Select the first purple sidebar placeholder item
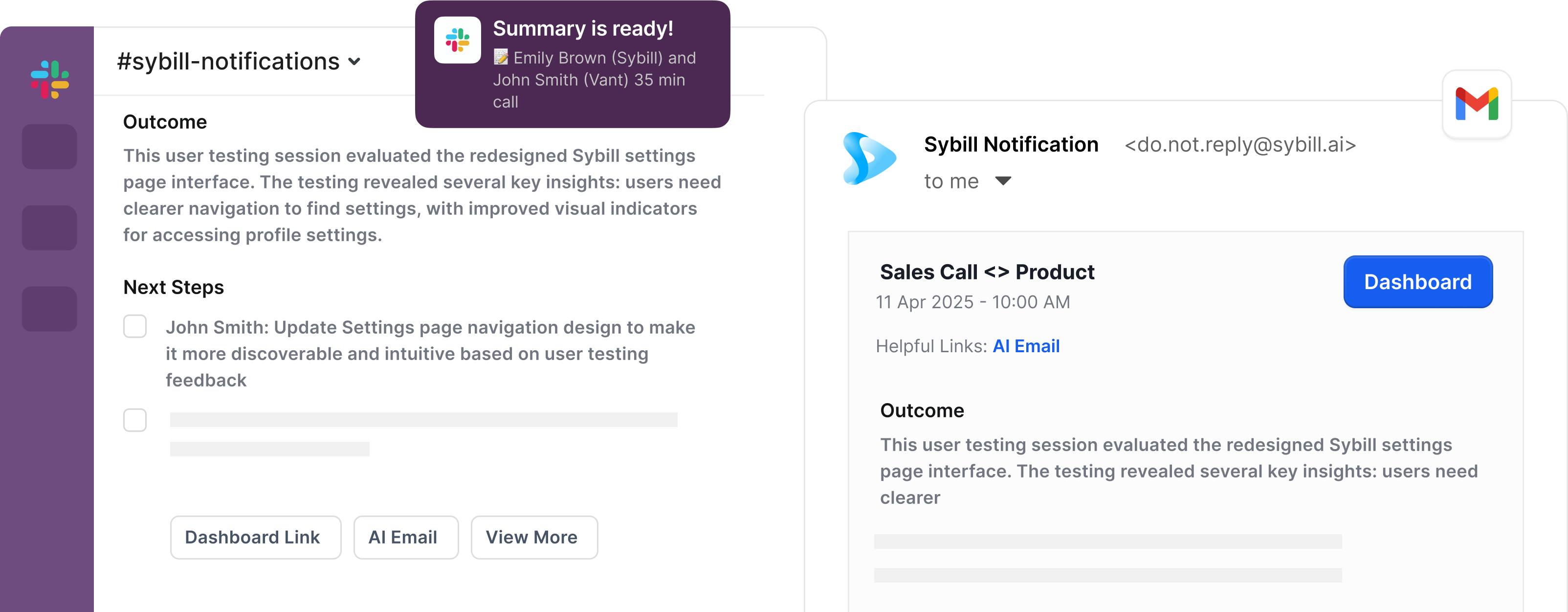This screenshot has width=1568, height=612. 49,147
